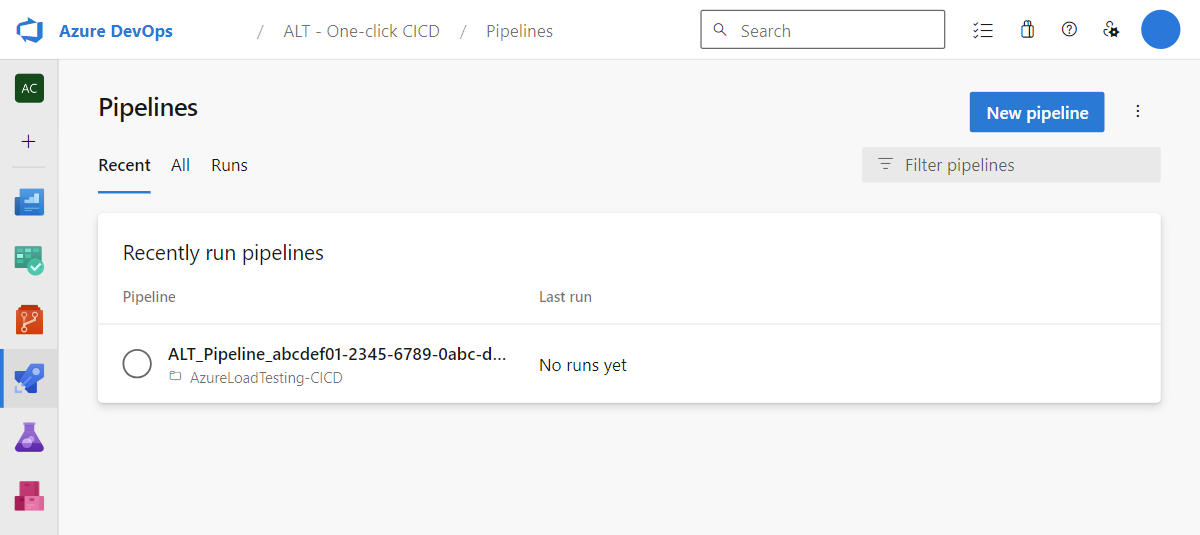Open Artifacts in the sidebar
This screenshot has width=1200, height=535.
pyautogui.click(x=29, y=495)
